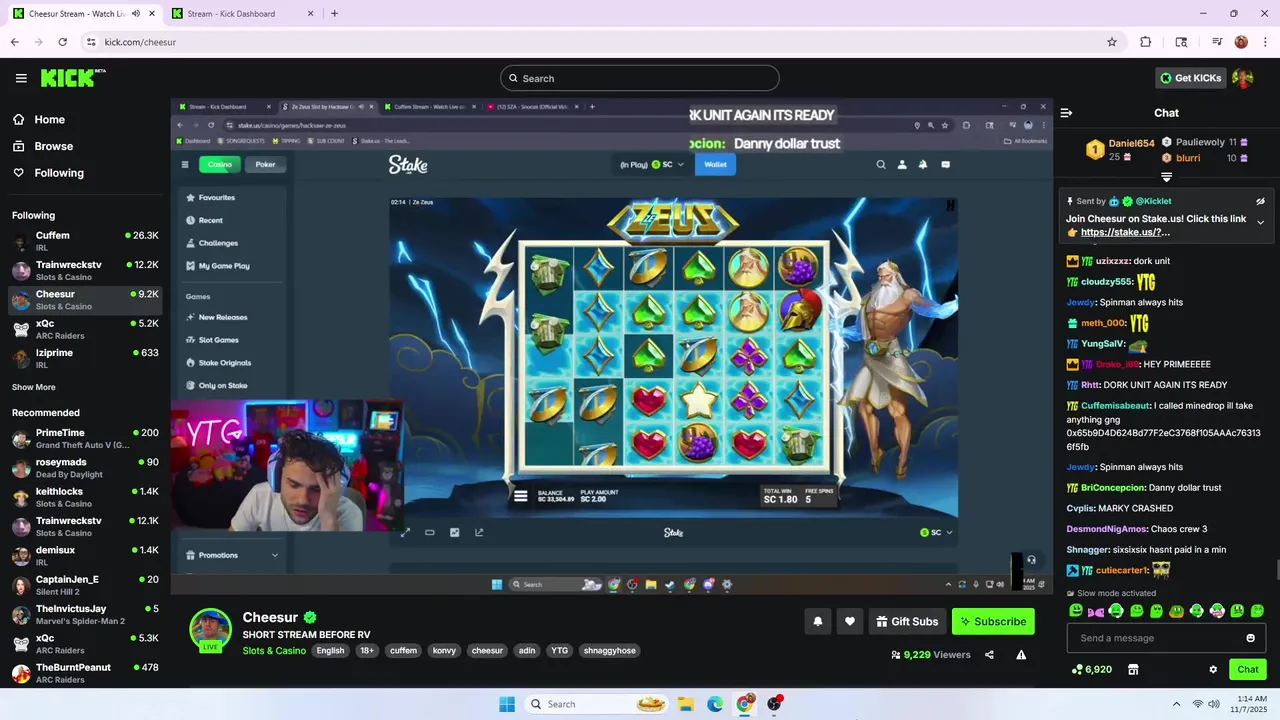Screen dimensions: 1280x720
Task: Reload the page
Action: pos(63,42)
